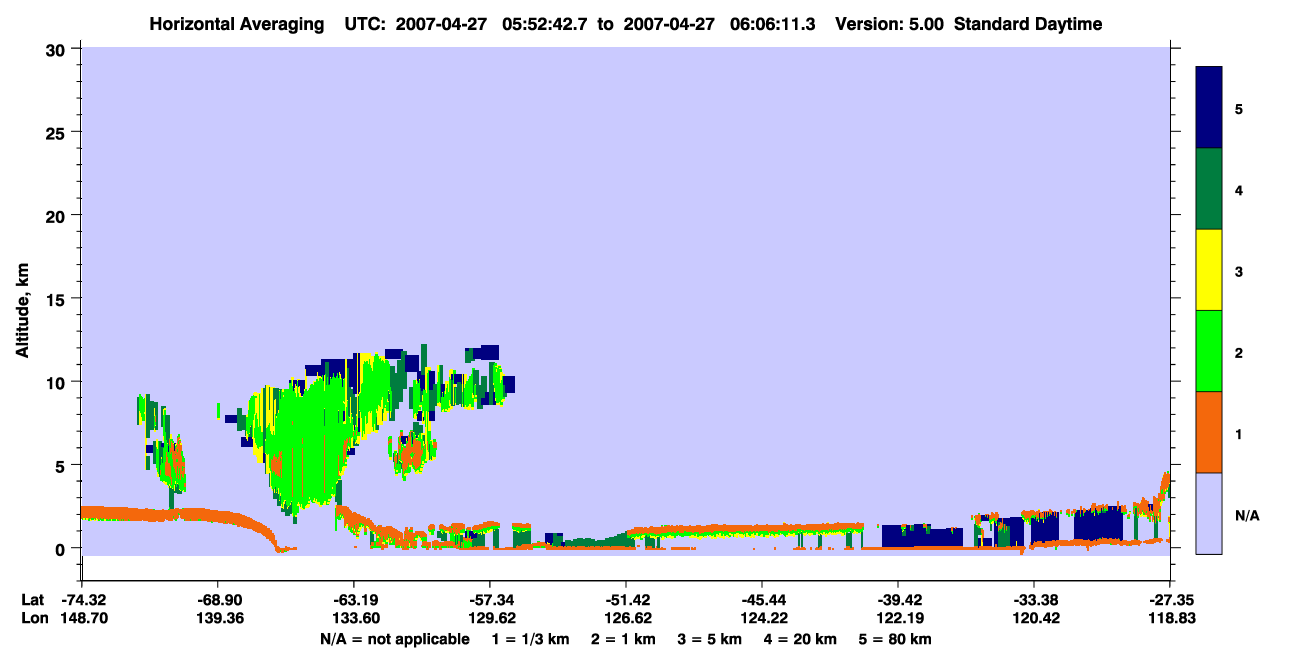Click the longitude value 126.62

pyautogui.click(x=626, y=618)
